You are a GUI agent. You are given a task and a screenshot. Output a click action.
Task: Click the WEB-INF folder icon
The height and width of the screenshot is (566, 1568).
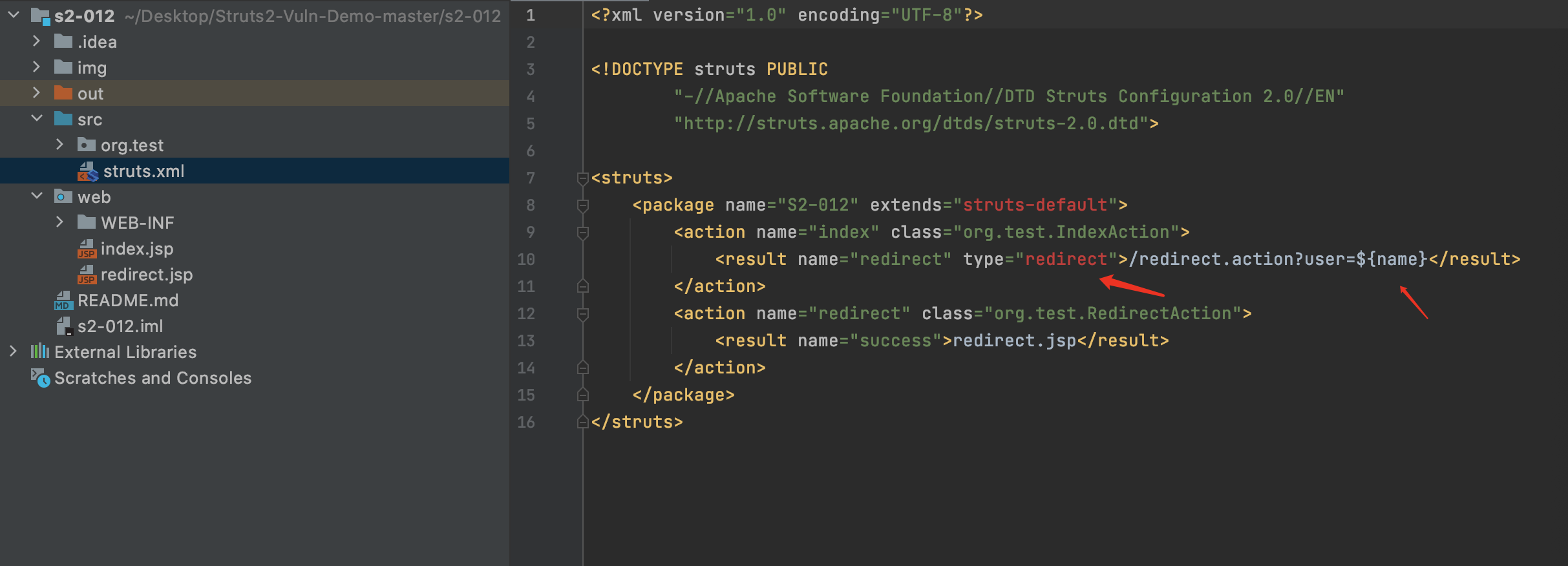point(87,223)
